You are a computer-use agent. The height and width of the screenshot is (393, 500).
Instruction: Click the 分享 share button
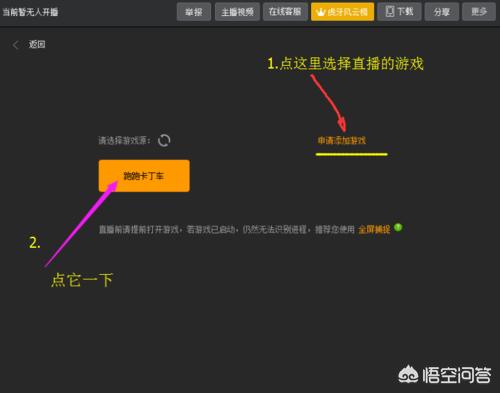tap(442, 12)
